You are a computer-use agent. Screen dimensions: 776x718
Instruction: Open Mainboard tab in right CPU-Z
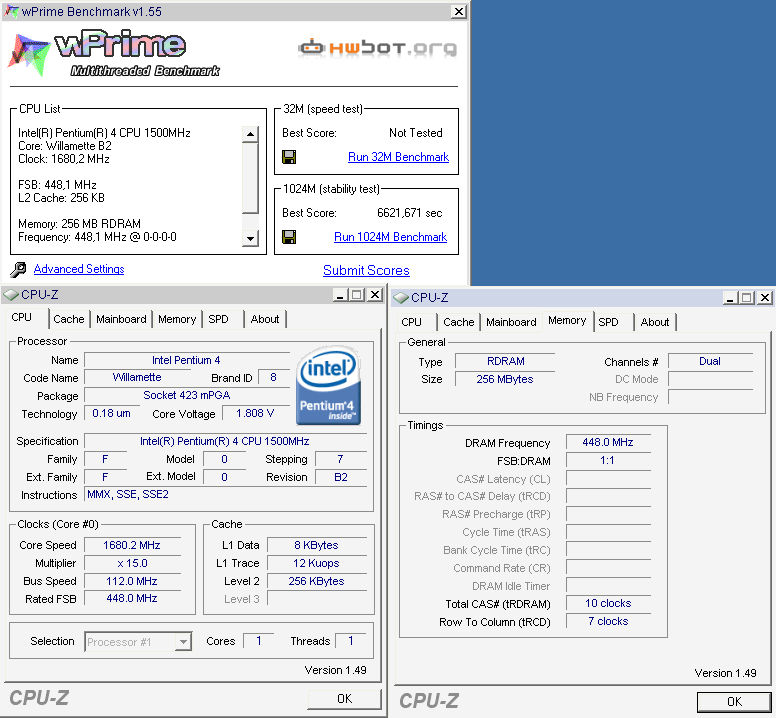click(x=511, y=322)
